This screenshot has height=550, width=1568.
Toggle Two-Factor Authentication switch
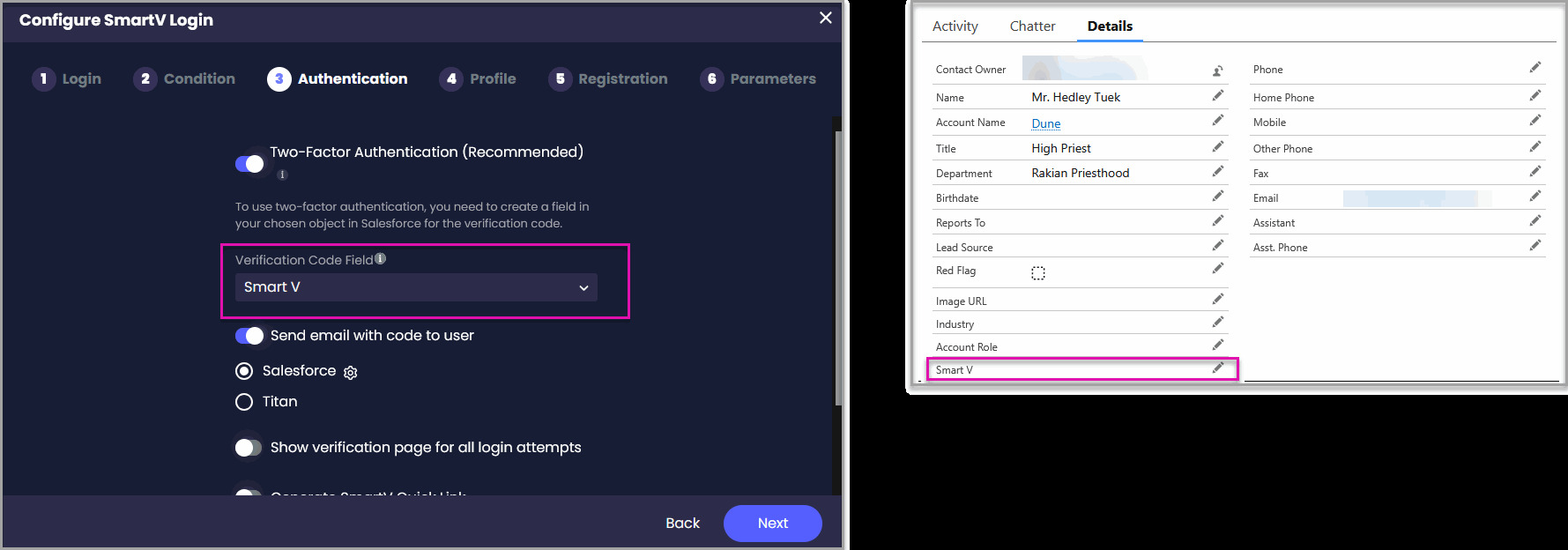click(249, 164)
